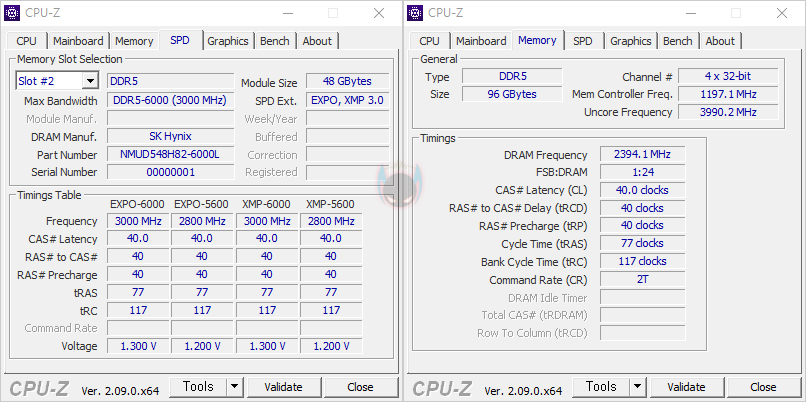Click Bank Cycle Time value 117 clocks
The height and width of the screenshot is (402, 806).
click(642, 261)
